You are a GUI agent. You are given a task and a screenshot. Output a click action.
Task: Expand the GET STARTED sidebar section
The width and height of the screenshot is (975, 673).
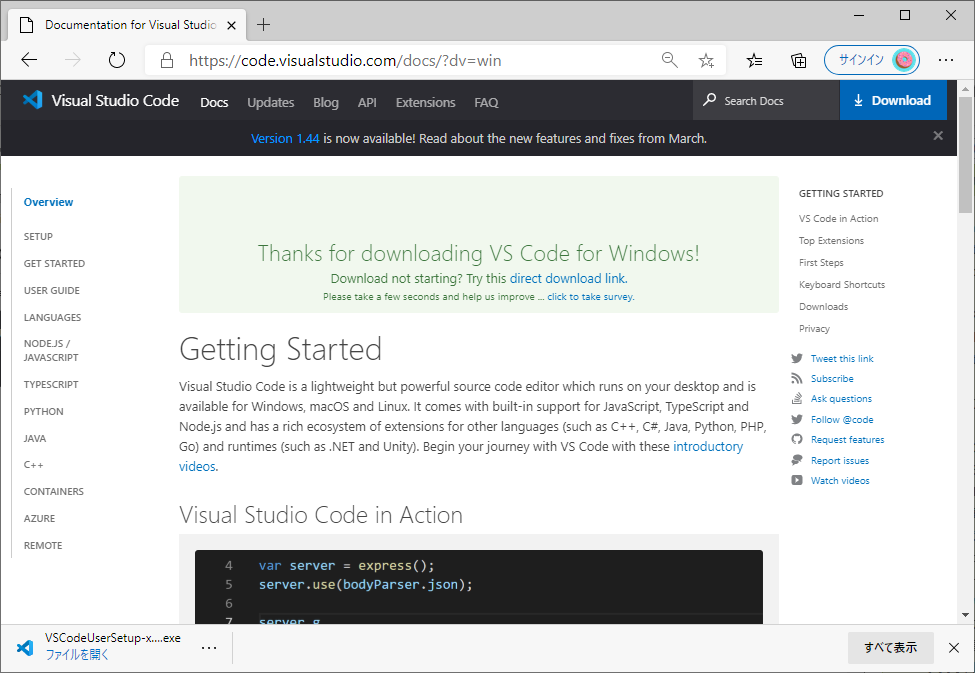54,263
